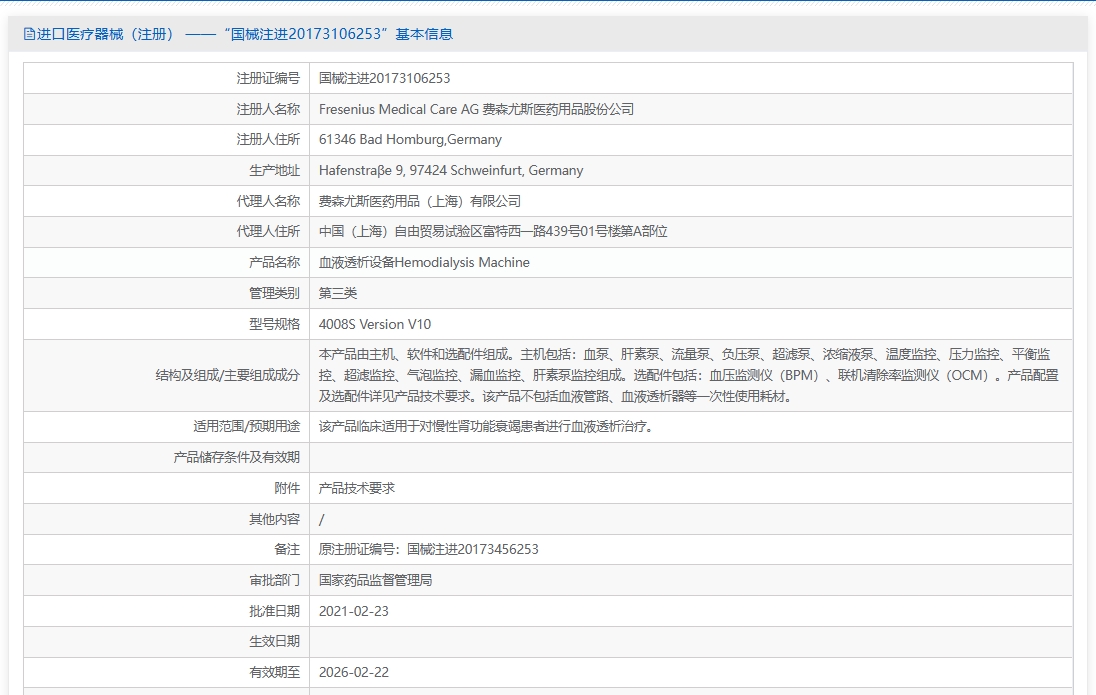Click the 生效日期 label

pos(274,641)
